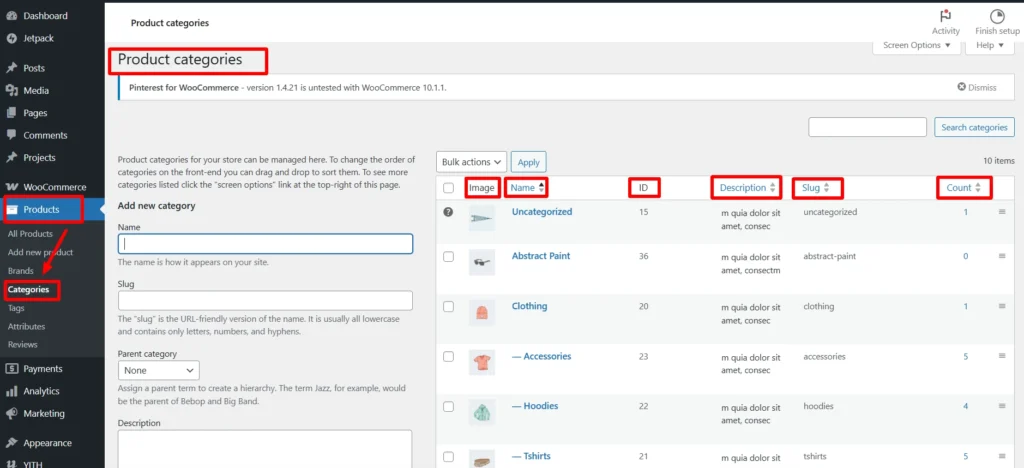Select the Clothing category checkbox
The width and height of the screenshot is (1024, 468).
[448, 307]
